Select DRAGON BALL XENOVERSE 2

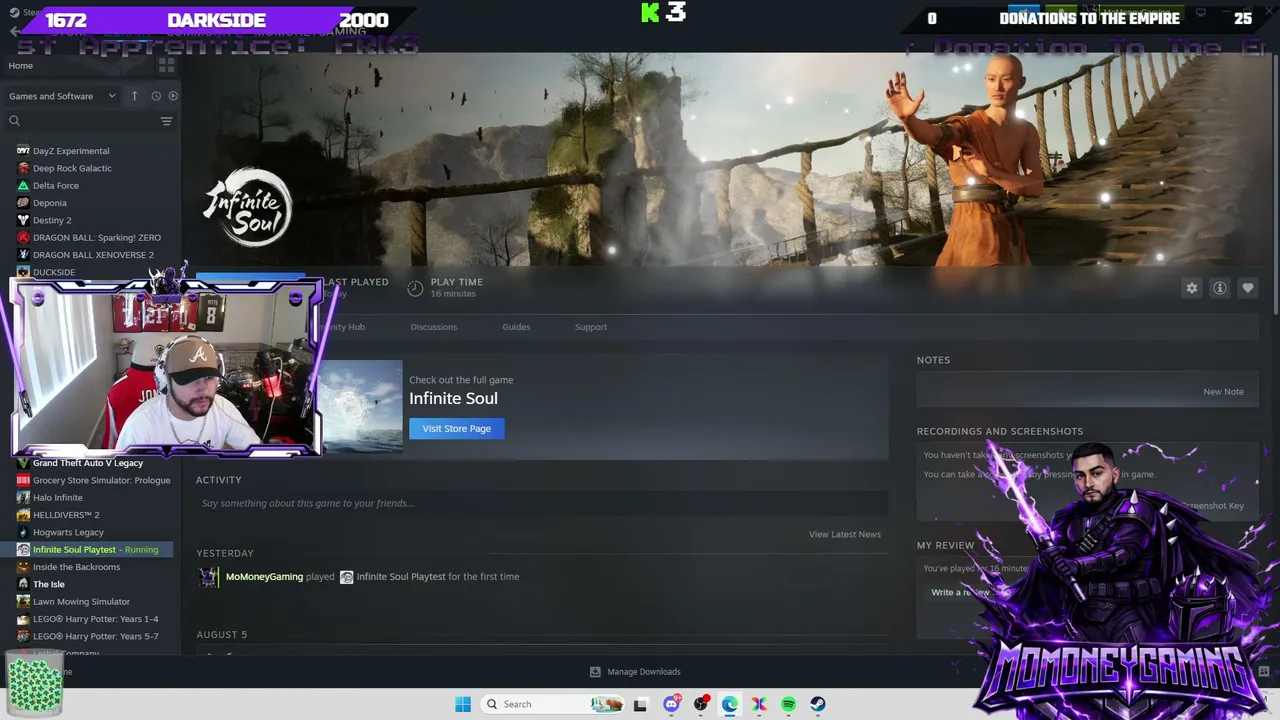(x=93, y=255)
